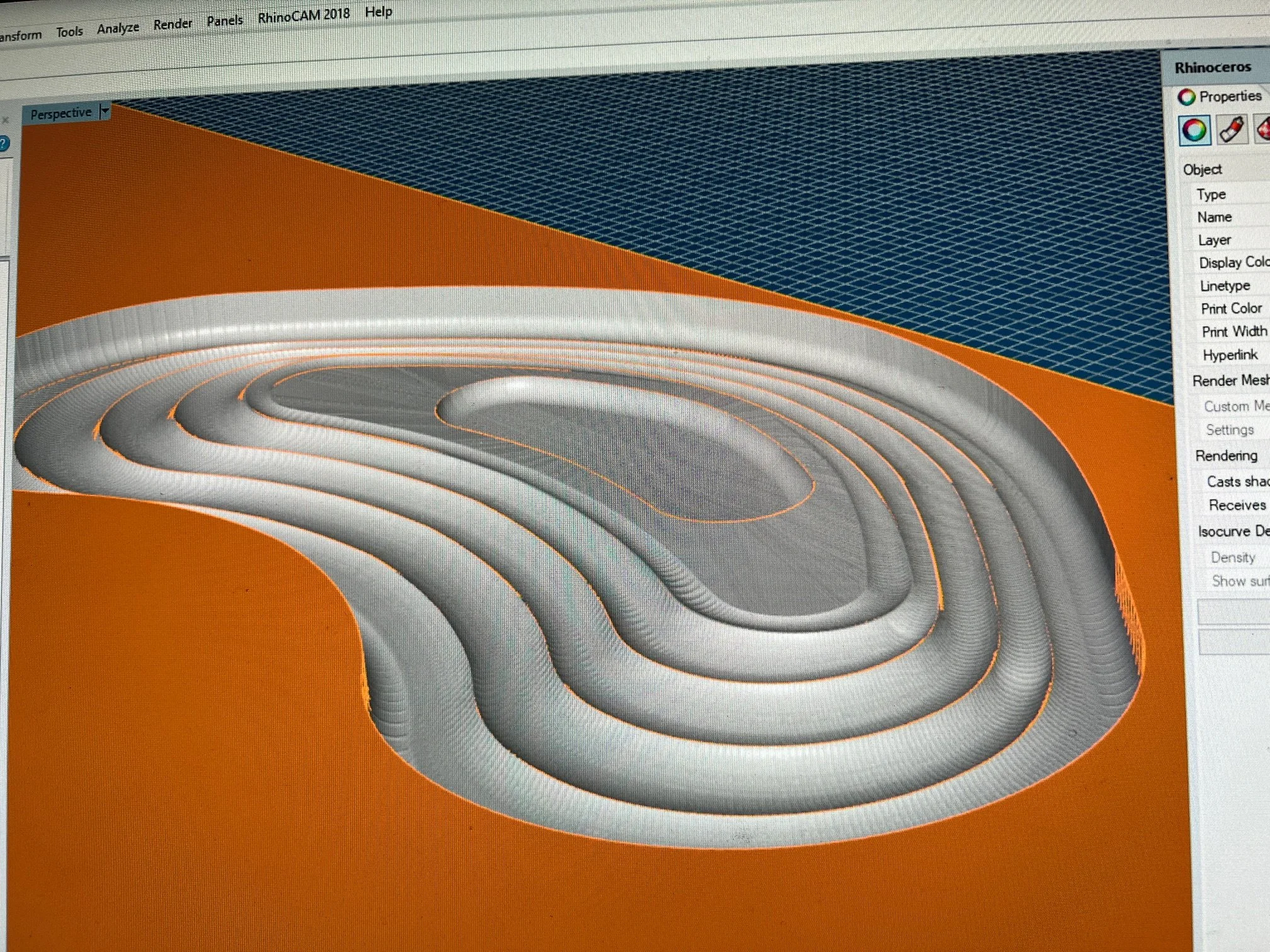Viewport: 1270px width, 952px height.
Task: Open the Tools menu
Action: 69,31
